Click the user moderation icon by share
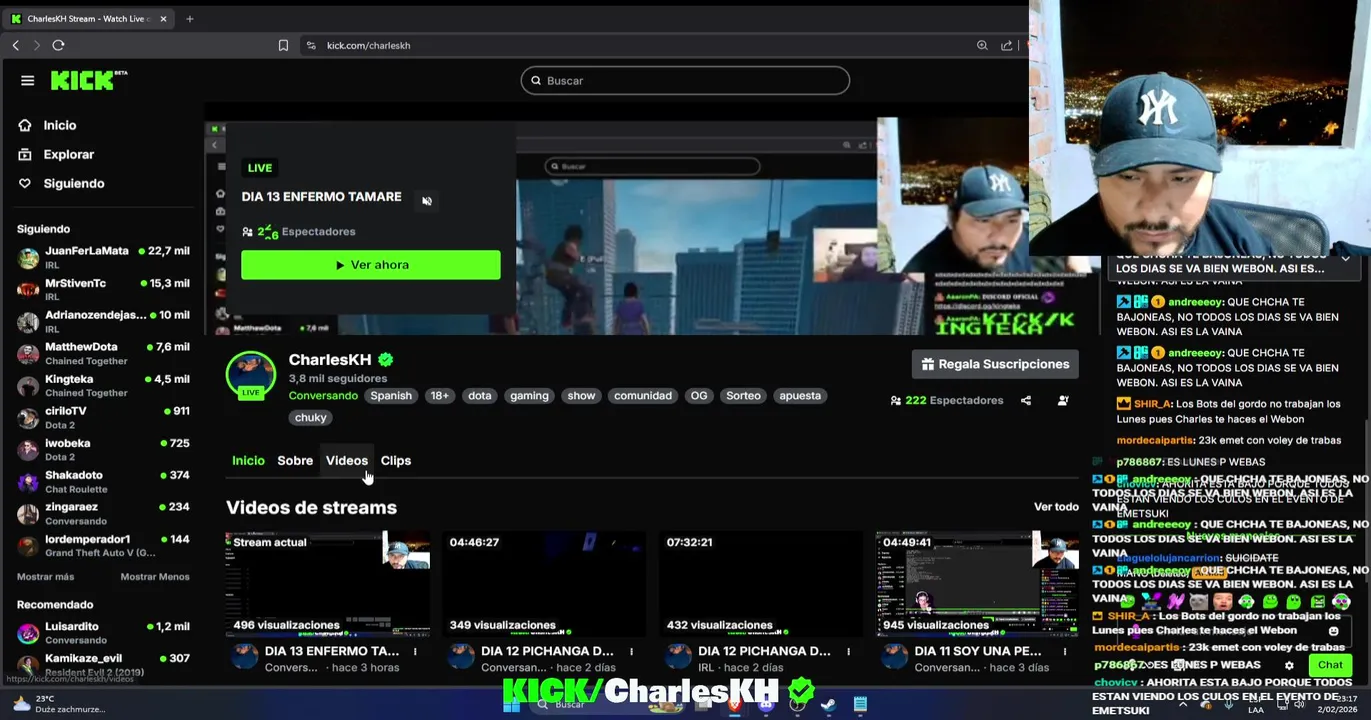1371x720 pixels. tap(1063, 401)
